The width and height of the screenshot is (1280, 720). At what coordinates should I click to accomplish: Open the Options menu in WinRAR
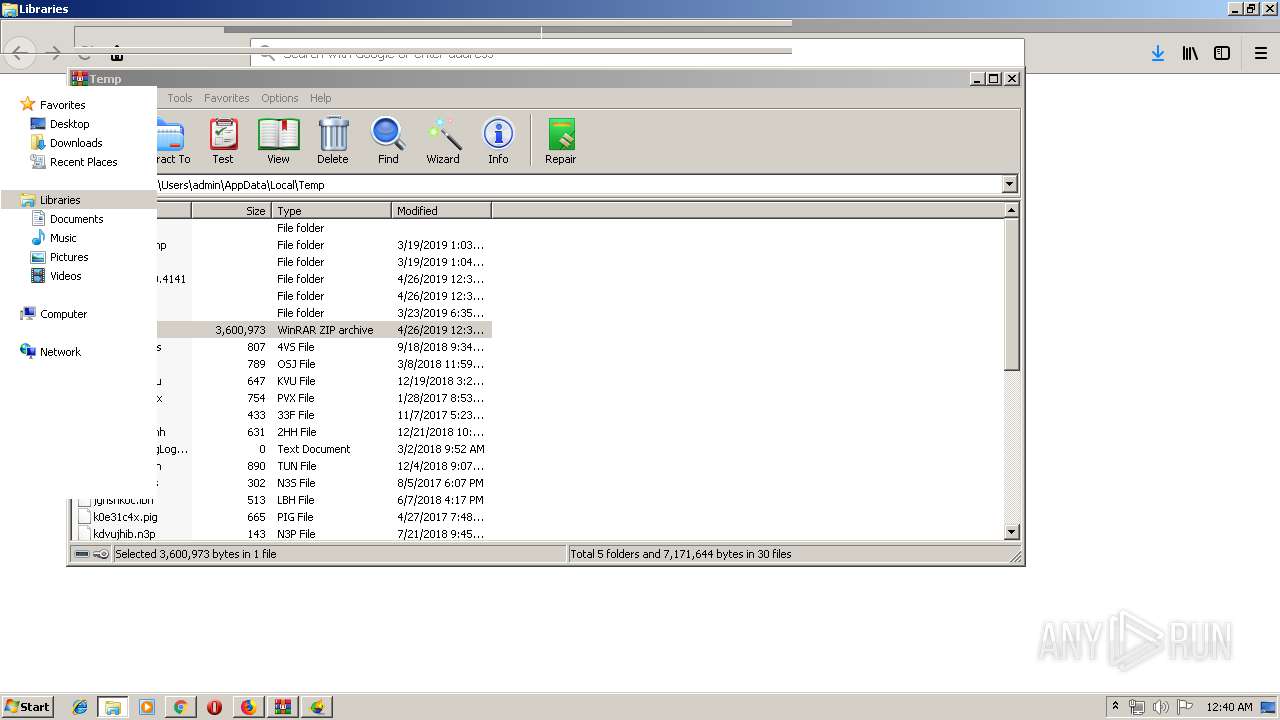280,98
